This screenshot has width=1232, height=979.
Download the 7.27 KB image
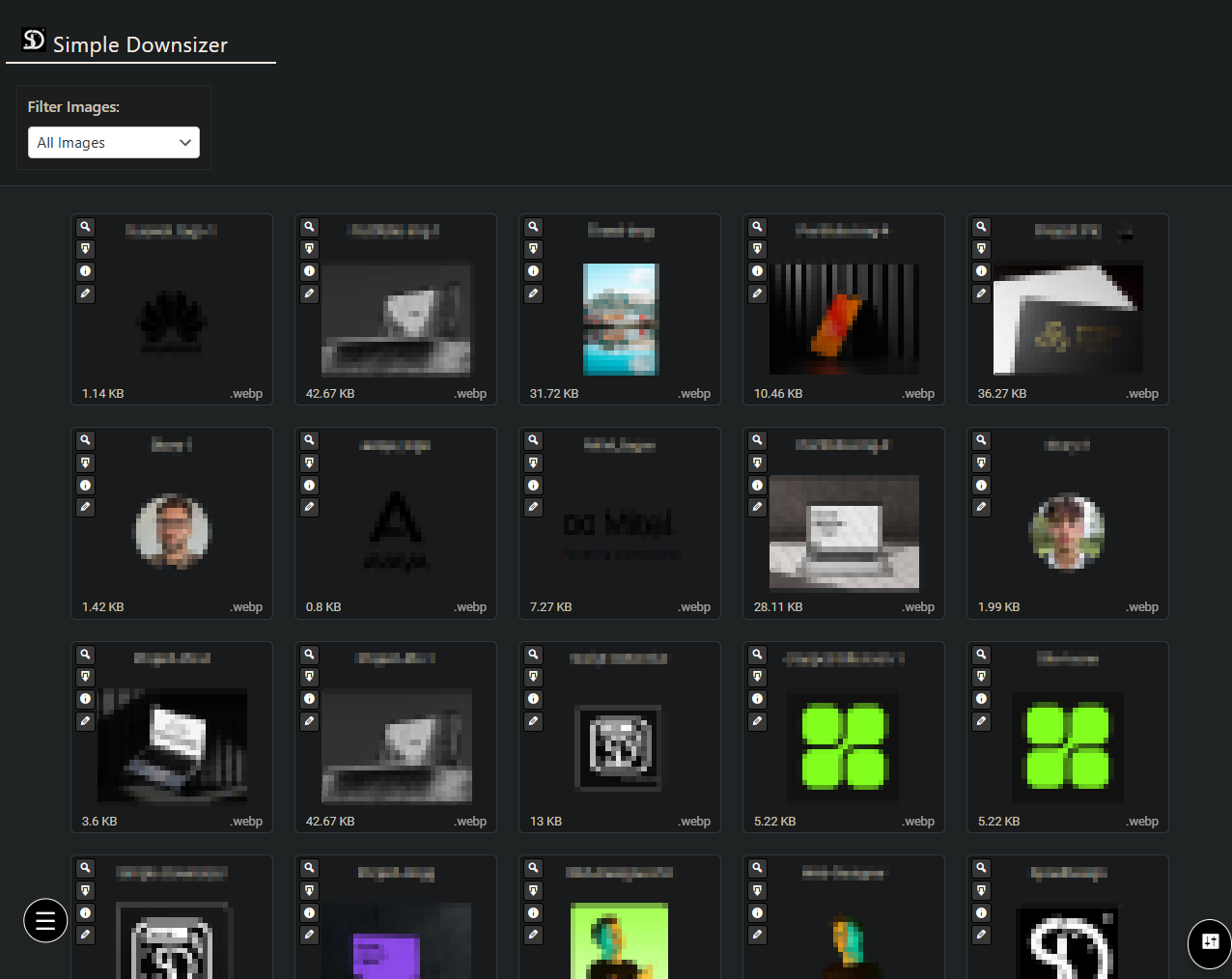534,462
